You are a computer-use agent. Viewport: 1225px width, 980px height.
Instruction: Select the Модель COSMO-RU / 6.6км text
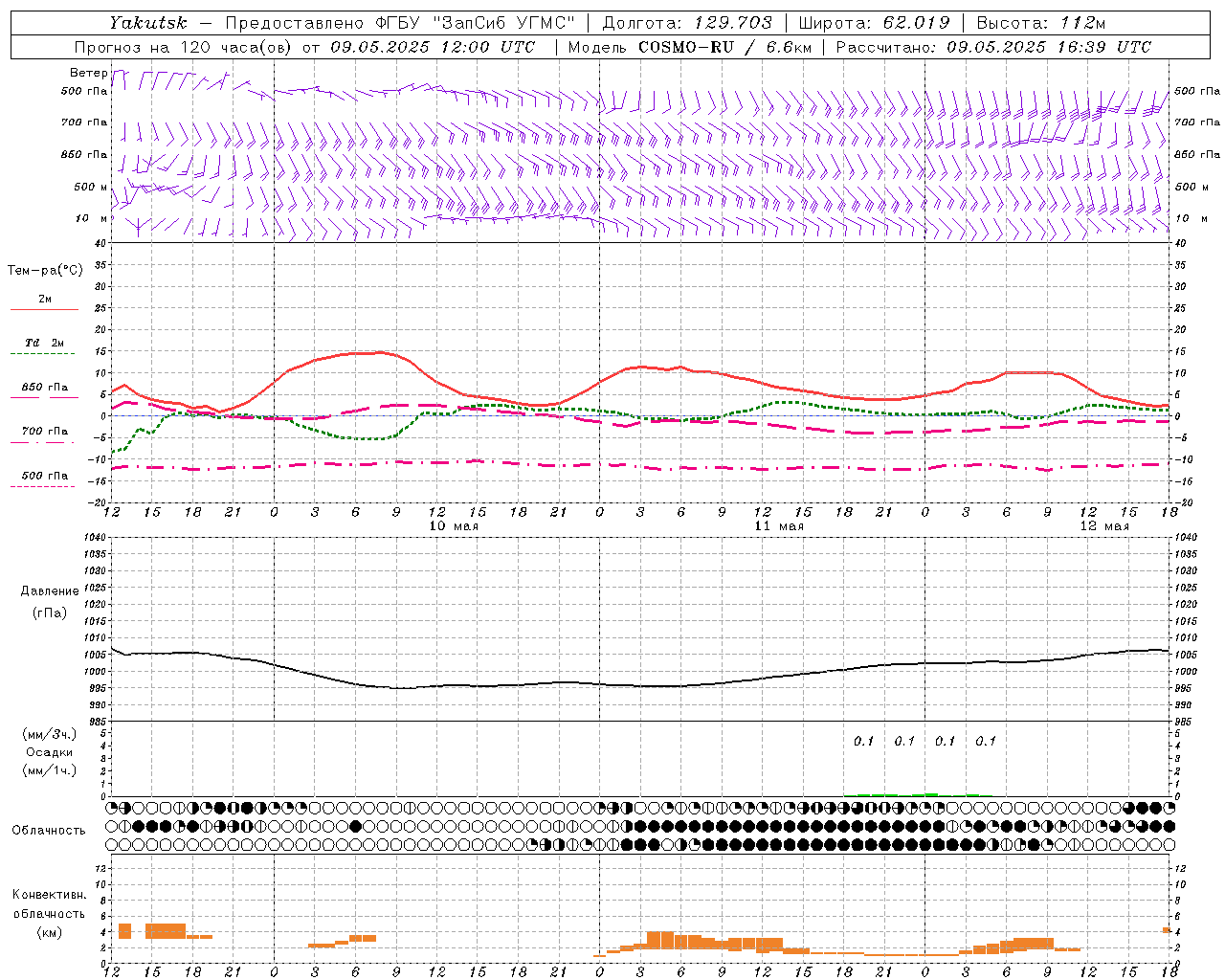[690, 47]
